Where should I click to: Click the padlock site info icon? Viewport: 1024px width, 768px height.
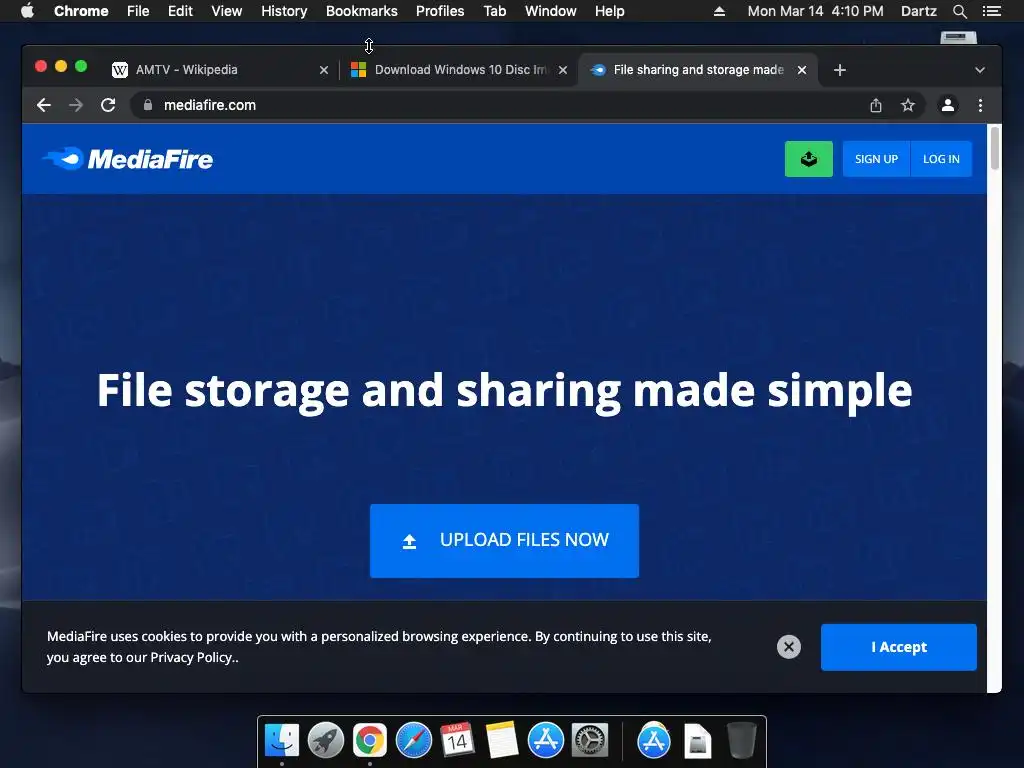[148, 105]
